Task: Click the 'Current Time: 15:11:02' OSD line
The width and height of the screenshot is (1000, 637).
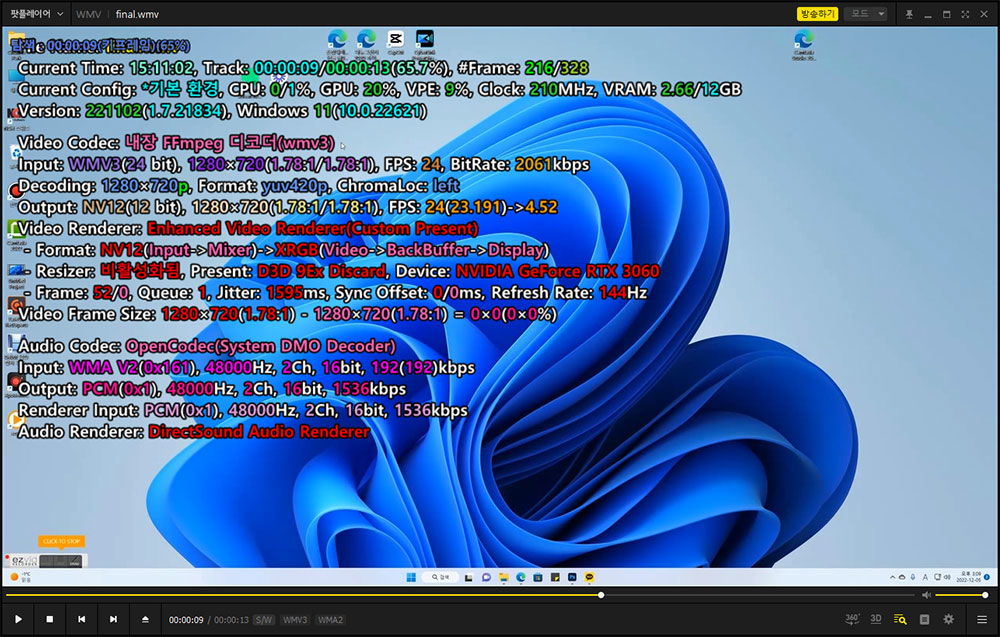Action: [303, 68]
